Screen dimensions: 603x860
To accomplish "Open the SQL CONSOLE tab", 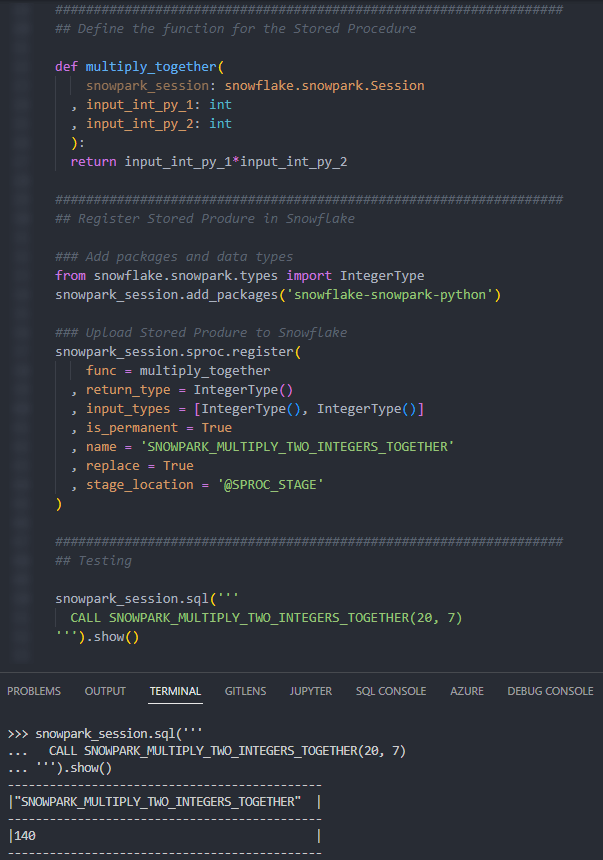I will coord(391,691).
